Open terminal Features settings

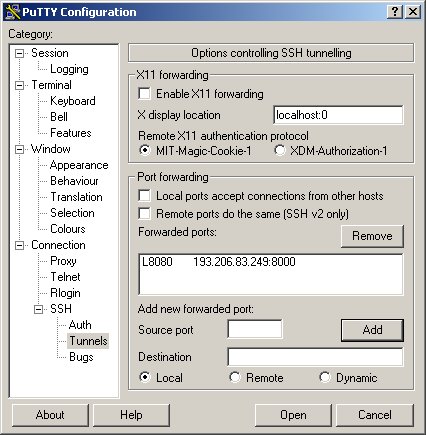click(71, 133)
